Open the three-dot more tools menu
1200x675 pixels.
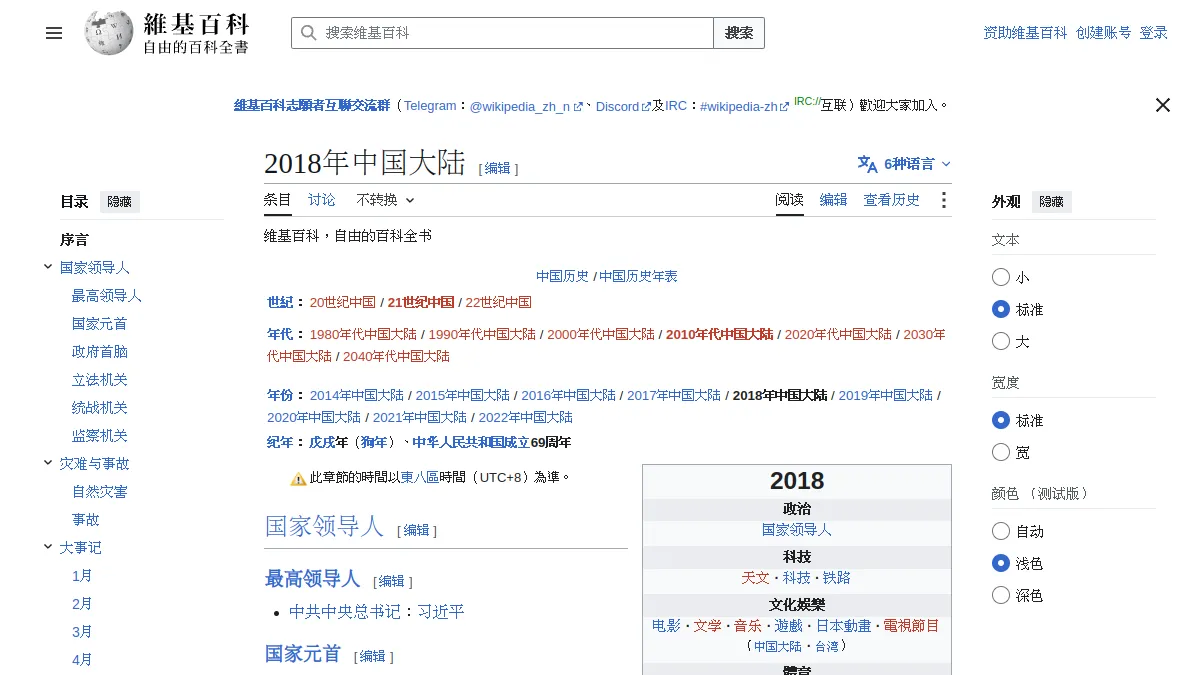[943, 200]
